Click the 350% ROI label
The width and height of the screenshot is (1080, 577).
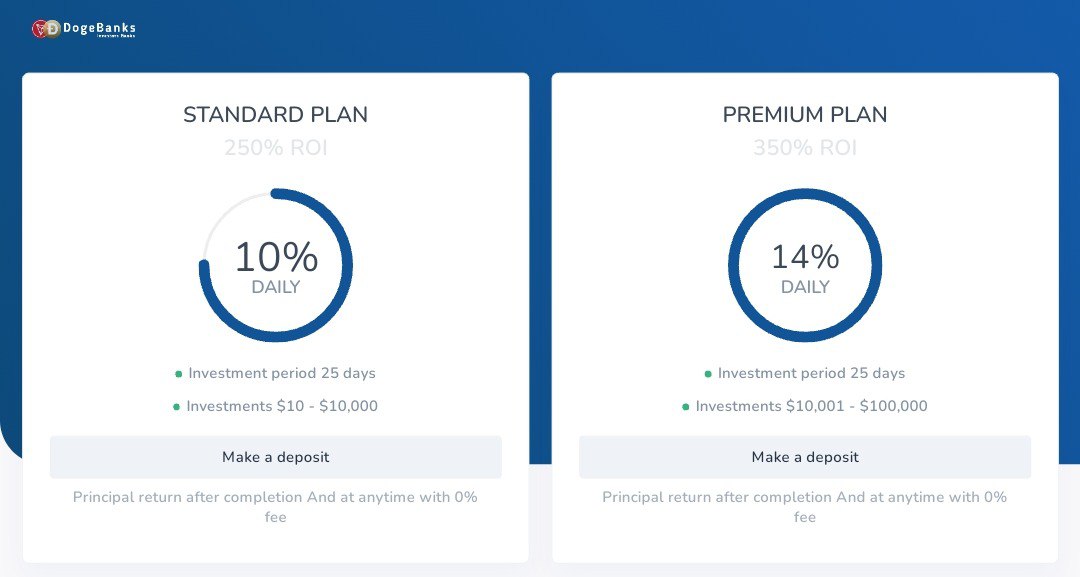tap(805, 148)
